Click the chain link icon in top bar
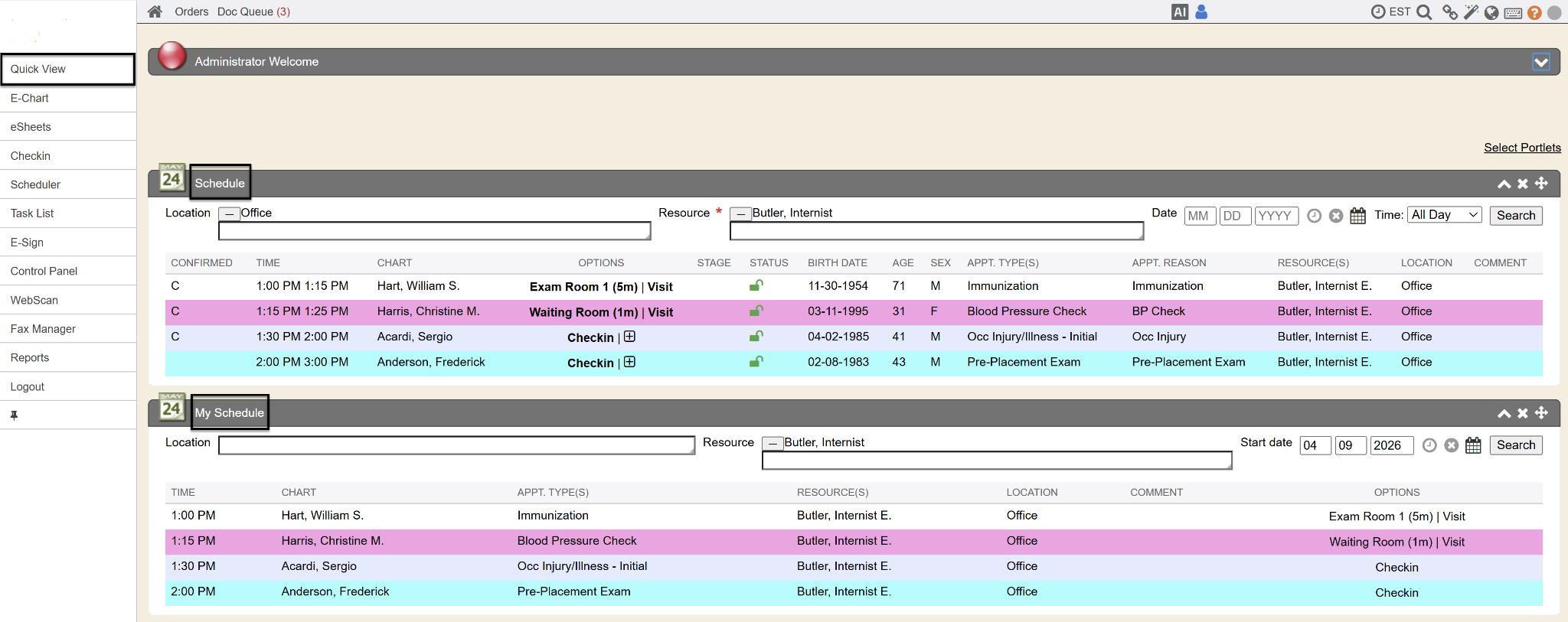Viewport: 1568px width, 622px height. tap(1449, 12)
